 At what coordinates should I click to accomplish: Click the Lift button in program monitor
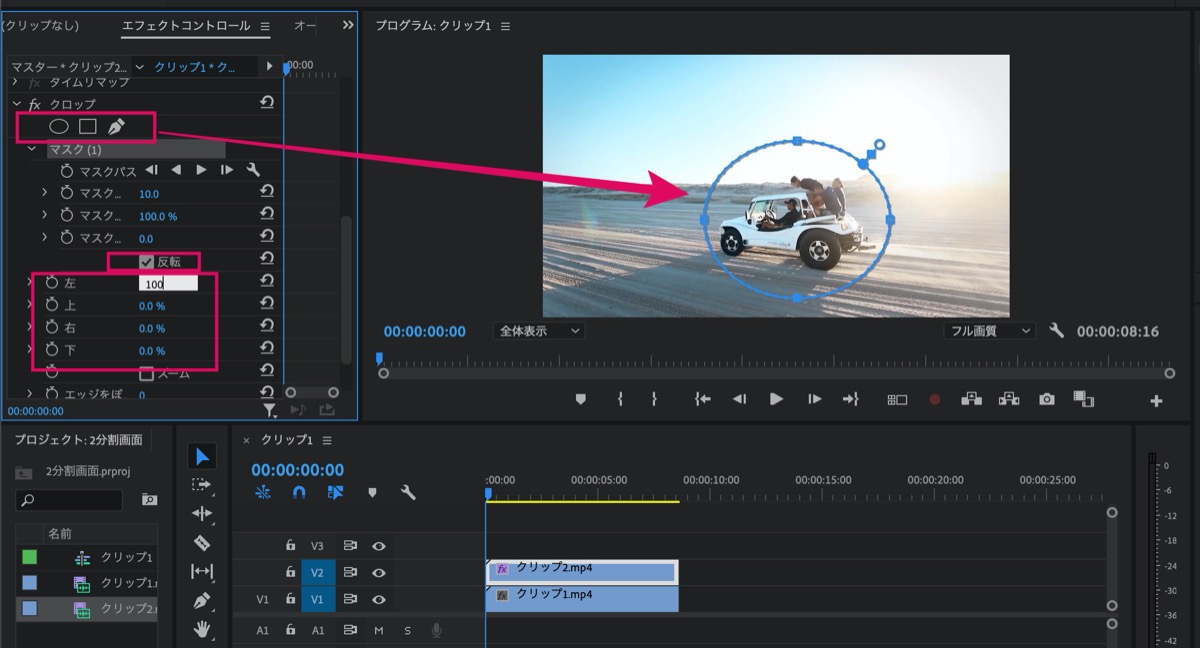(x=971, y=399)
